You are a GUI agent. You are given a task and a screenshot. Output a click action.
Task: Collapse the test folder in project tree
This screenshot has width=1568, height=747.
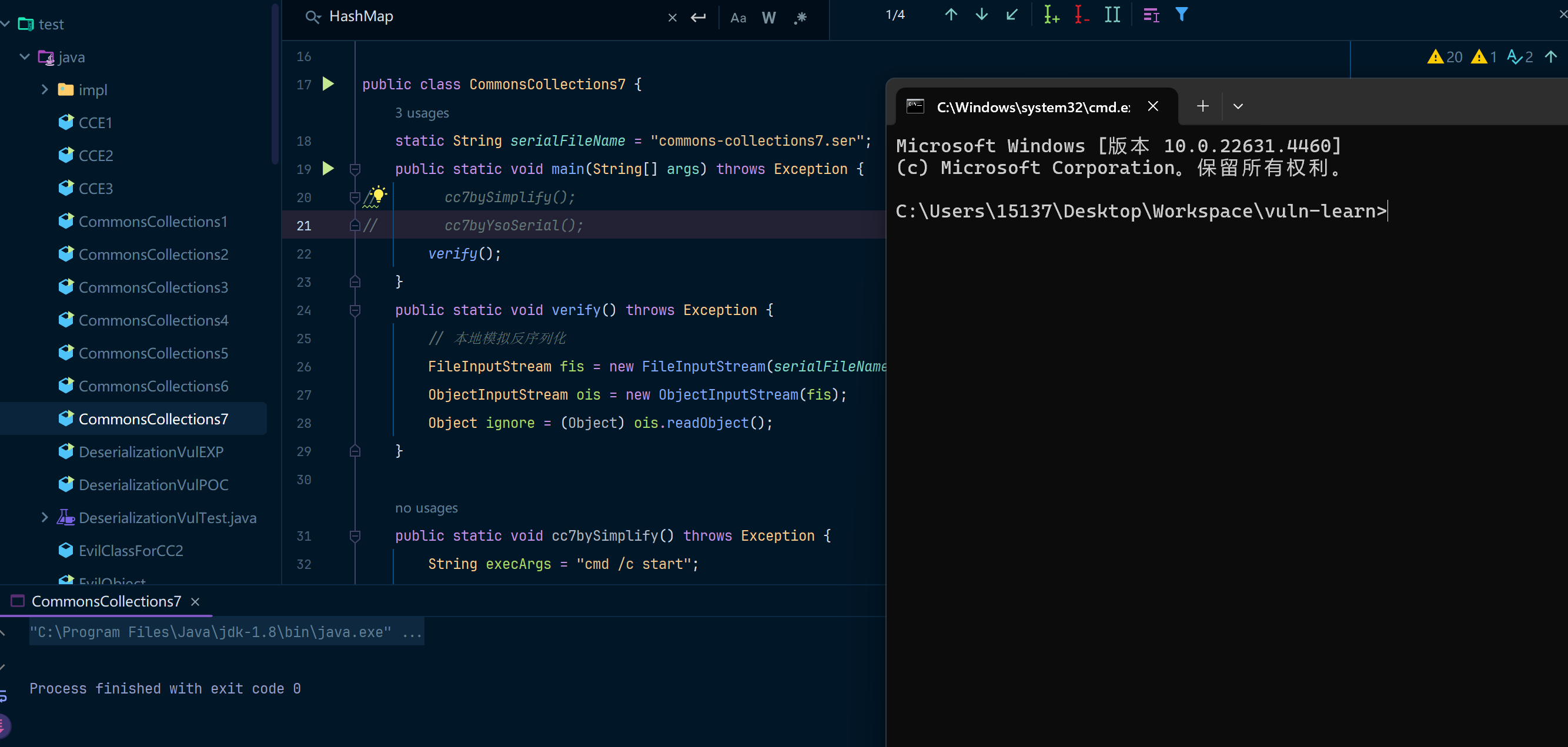point(5,24)
